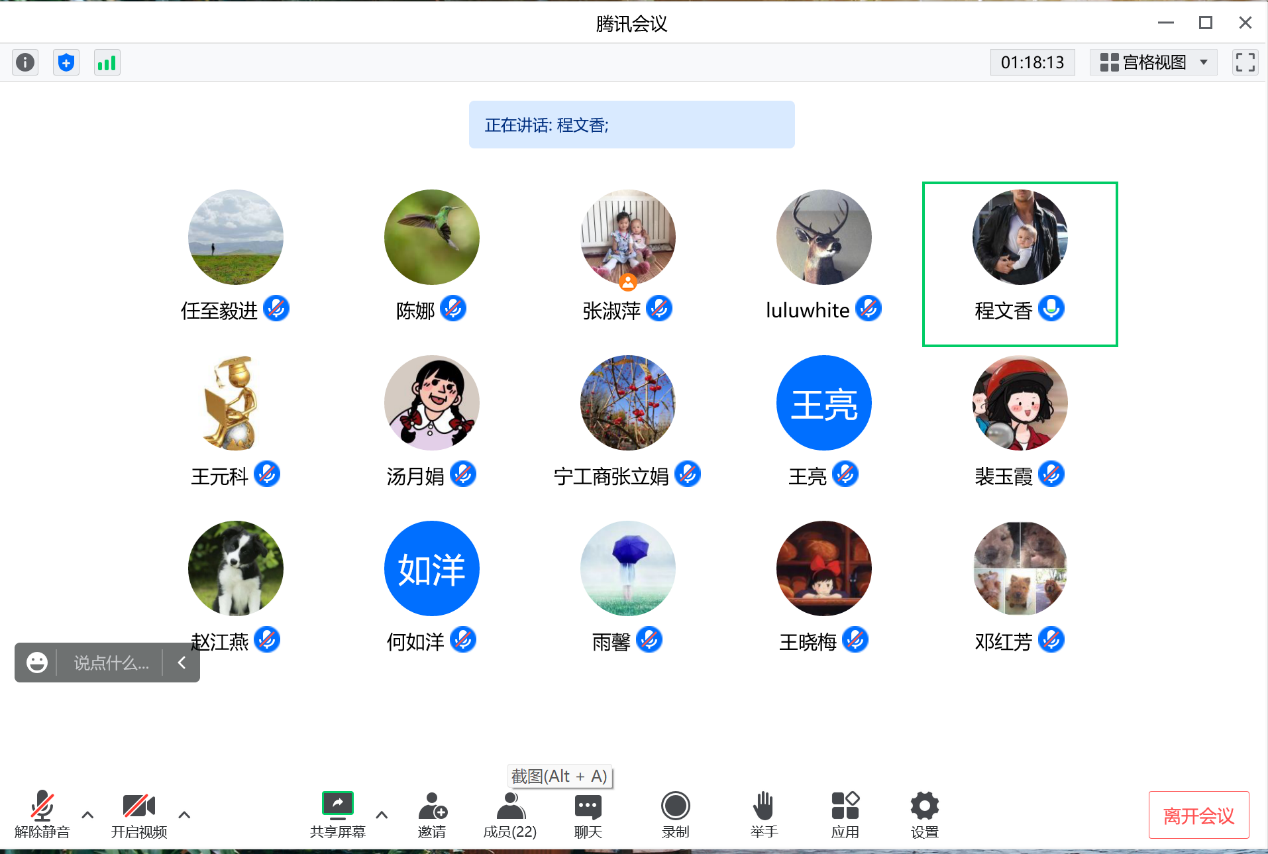Click the Leave Meeting (离开会议) button

click(x=1199, y=815)
